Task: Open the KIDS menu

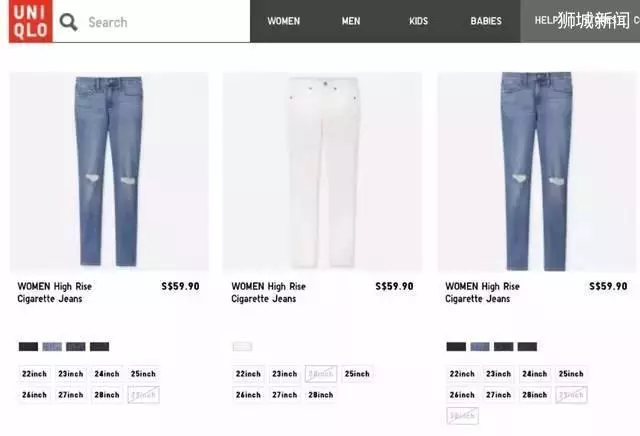Action: click(418, 21)
